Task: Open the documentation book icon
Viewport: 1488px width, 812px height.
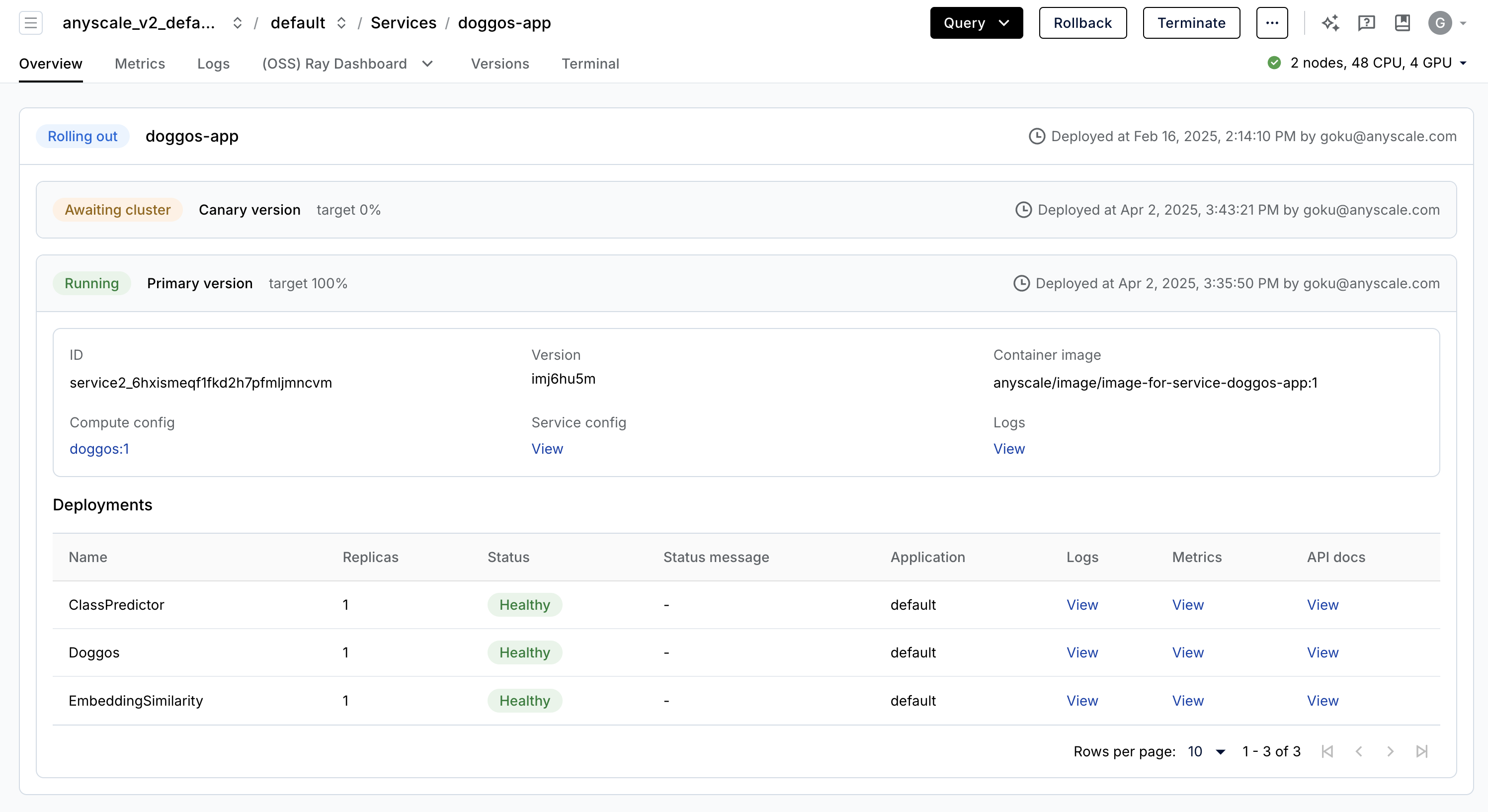Action: [x=1403, y=23]
